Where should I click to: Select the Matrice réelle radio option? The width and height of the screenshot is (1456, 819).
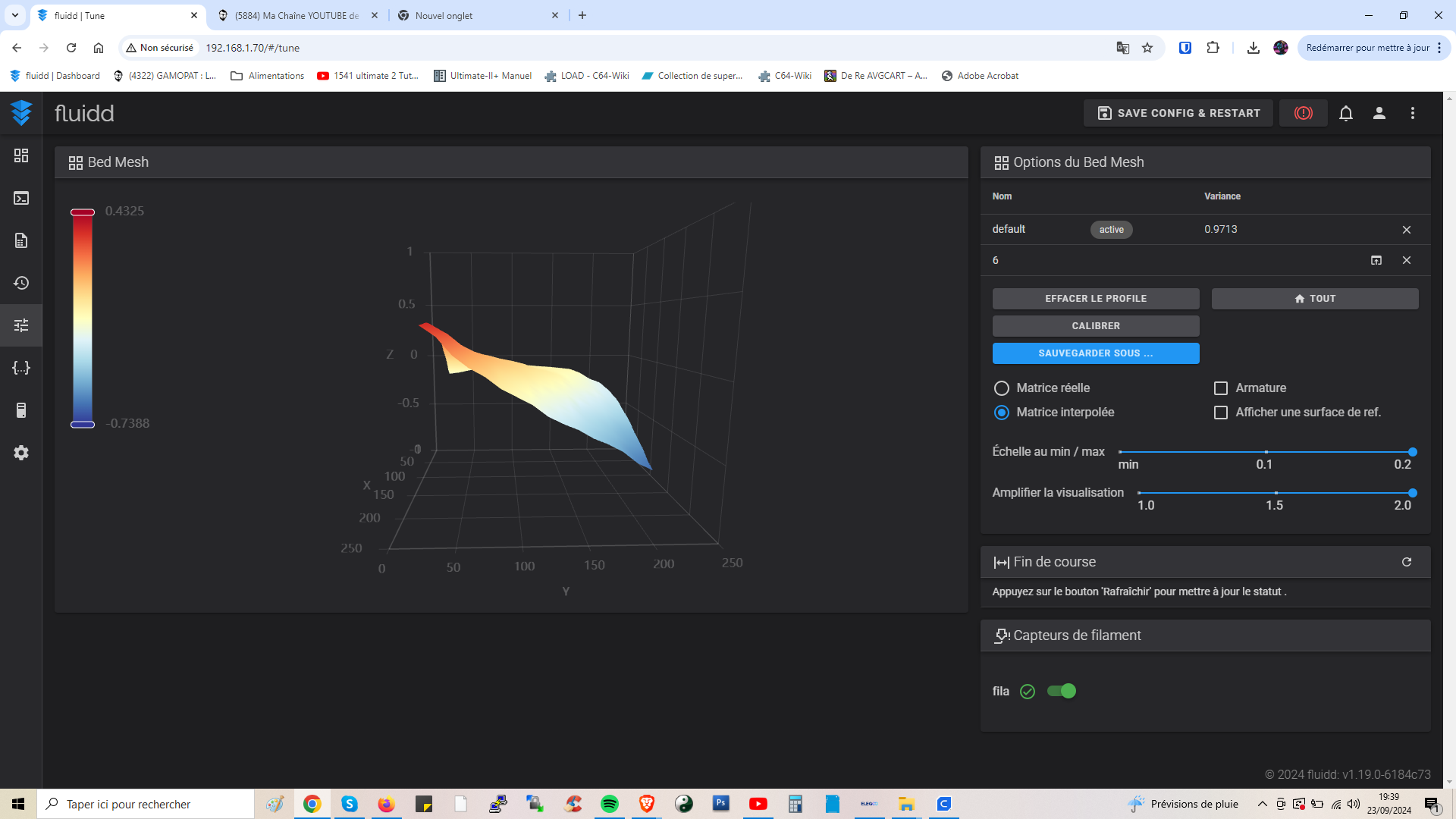(x=1001, y=388)
